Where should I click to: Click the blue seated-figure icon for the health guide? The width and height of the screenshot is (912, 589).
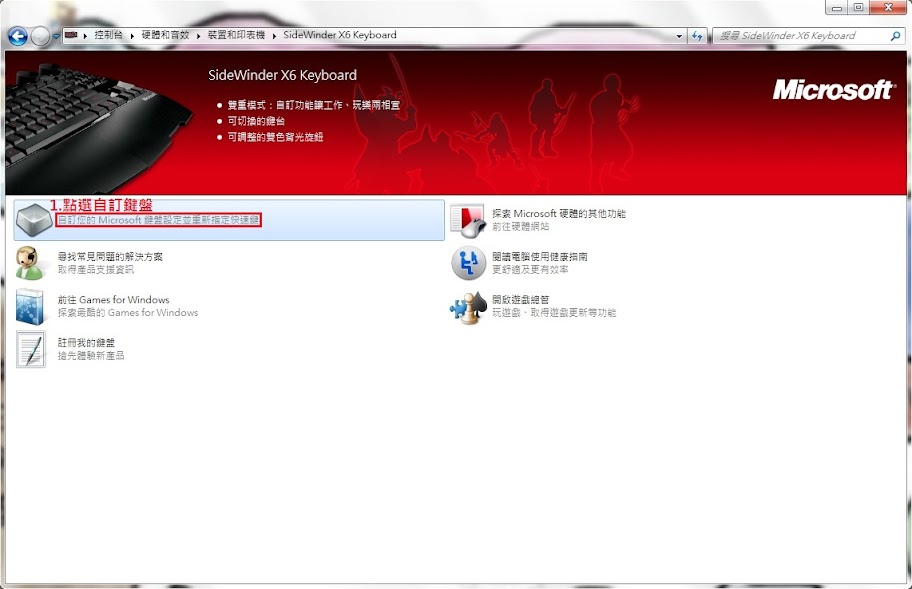(x=468, y=263)
